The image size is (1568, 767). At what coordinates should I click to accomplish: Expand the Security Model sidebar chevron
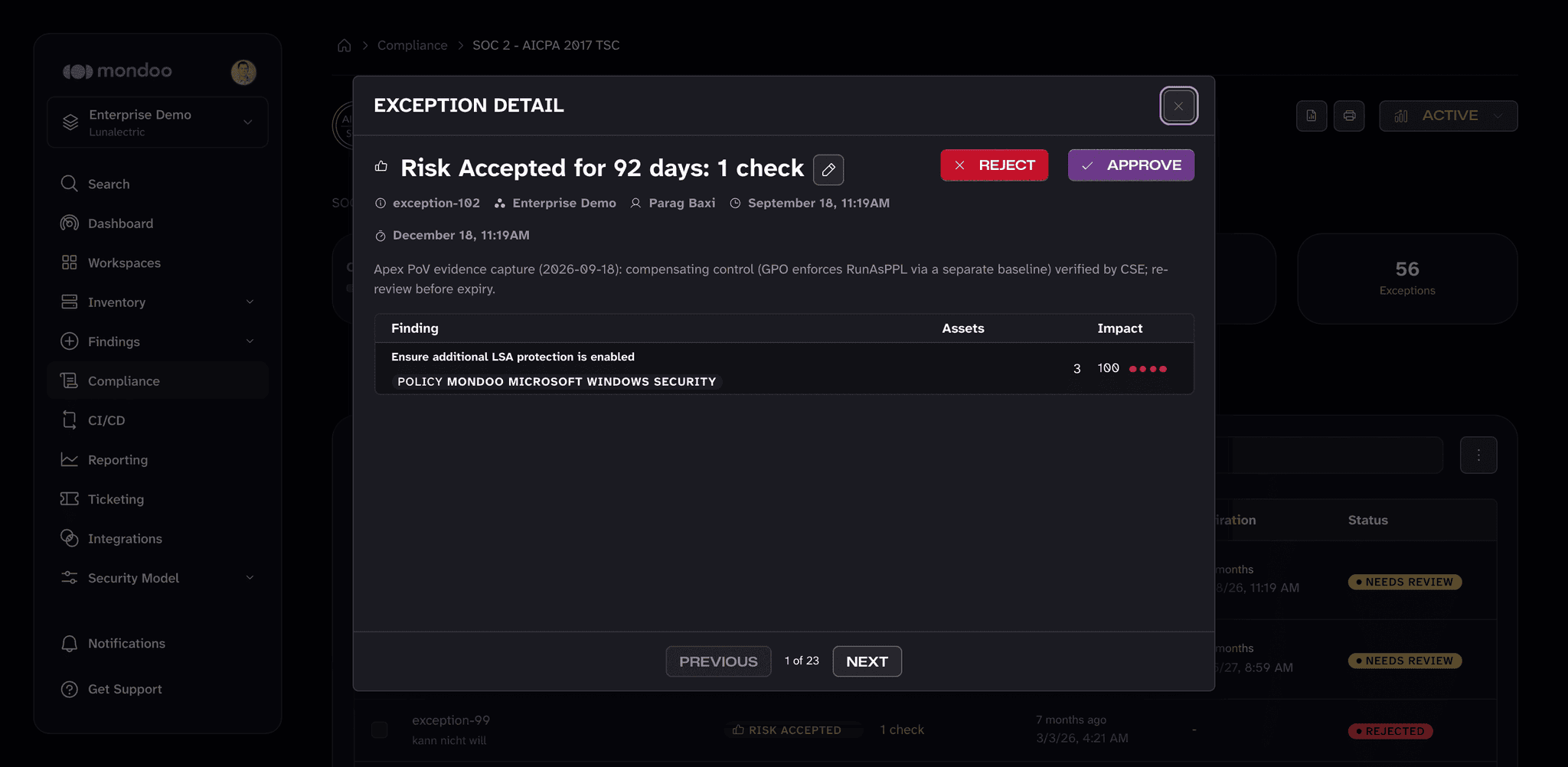pos(250,578)
